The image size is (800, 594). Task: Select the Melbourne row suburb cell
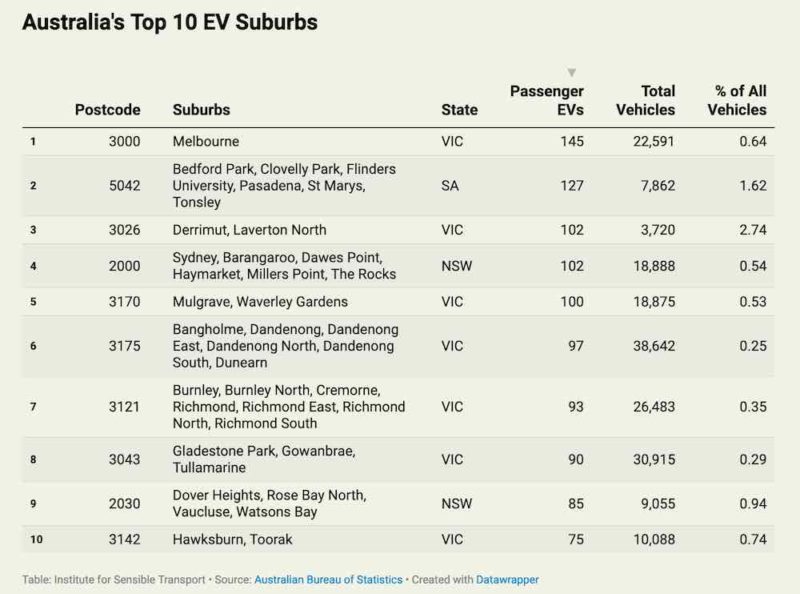pos(206,142)
